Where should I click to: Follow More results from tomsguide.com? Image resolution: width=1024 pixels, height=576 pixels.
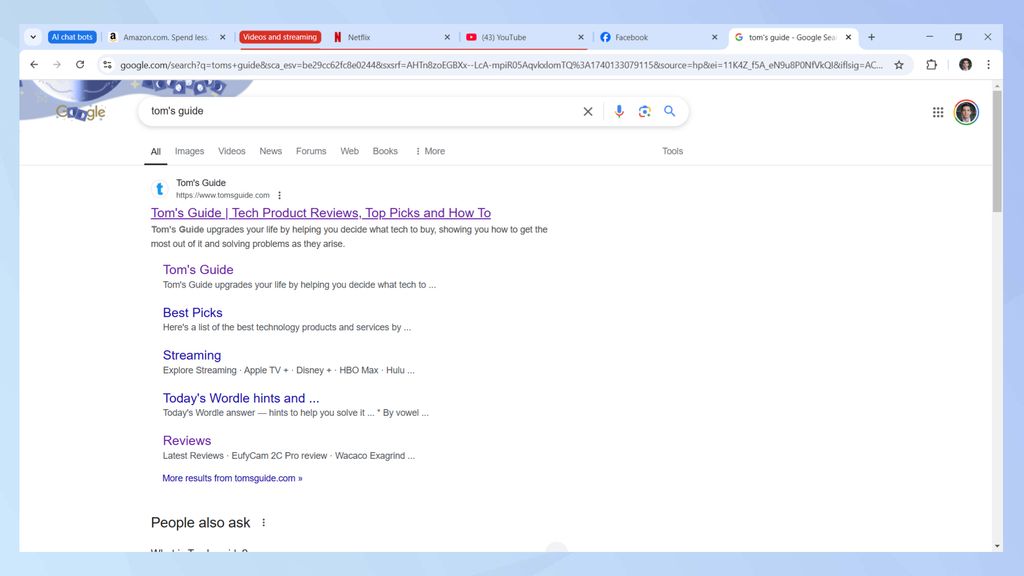[231, 478]
